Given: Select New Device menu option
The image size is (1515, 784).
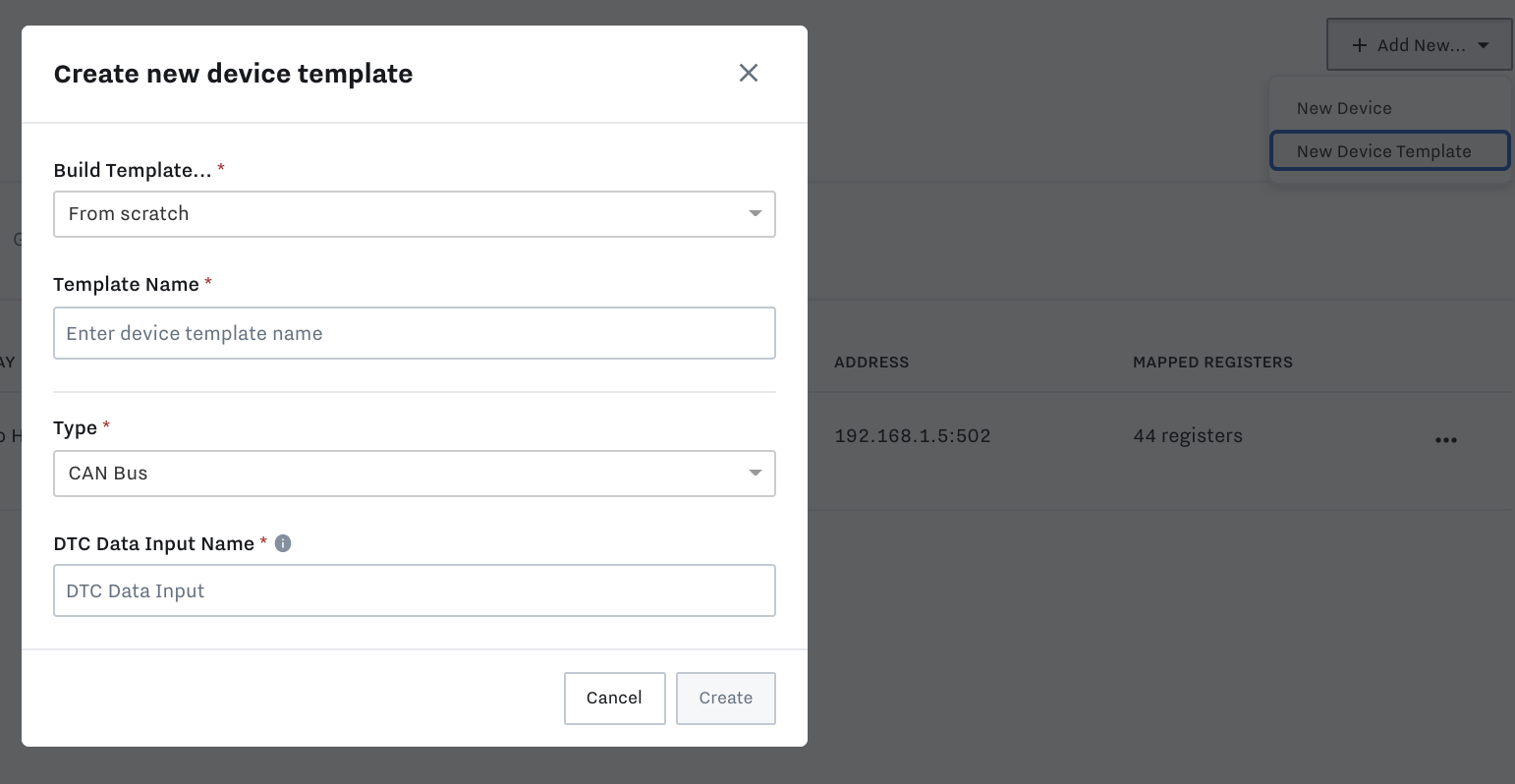Looking at the screenshot, I should (x=1390, y=108).
